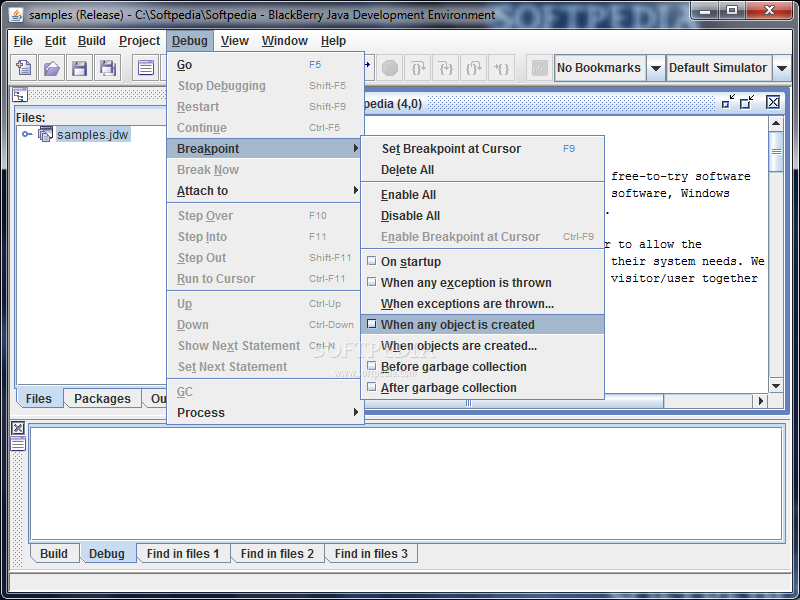Click the editor scroll down arrow
The height and width of the screenshot is (600, 800).
(776, 386)
